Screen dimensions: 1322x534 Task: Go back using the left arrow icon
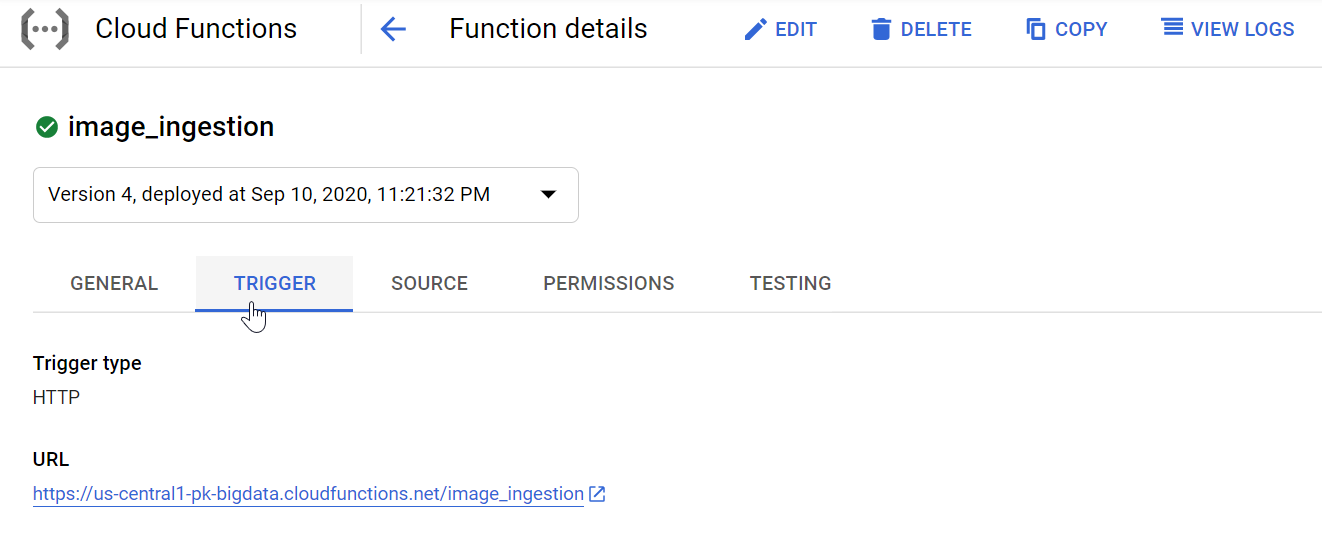click(x=393, y=29)
